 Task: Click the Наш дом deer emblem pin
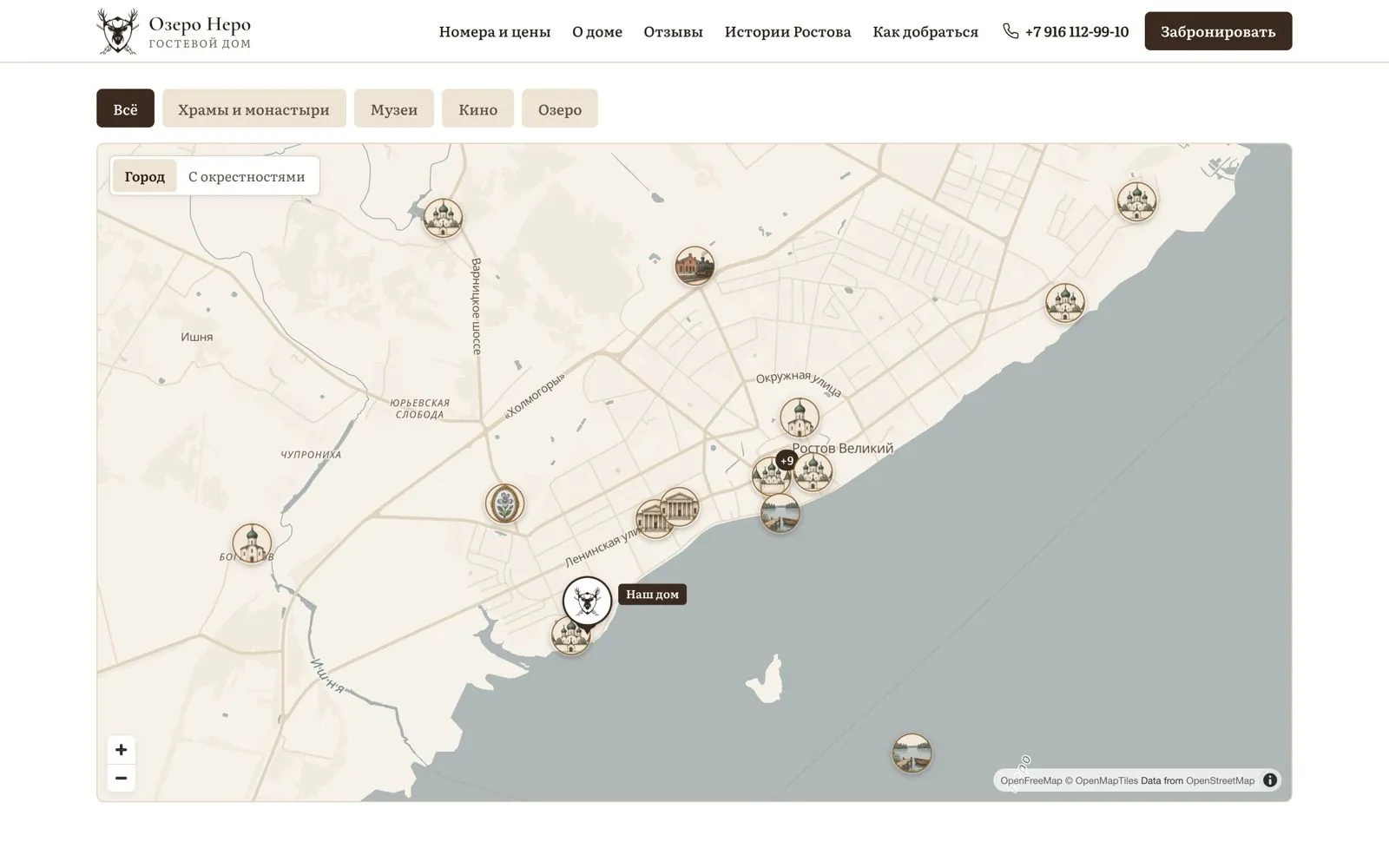coord(587,601)
